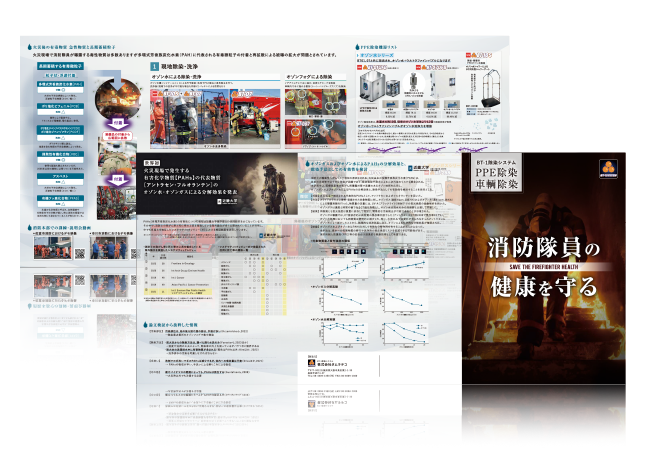This screenshot has width=650, height=450.
Task: Click the upper ozone fog turnout gear photo
Action: click(x=315, y=103)
